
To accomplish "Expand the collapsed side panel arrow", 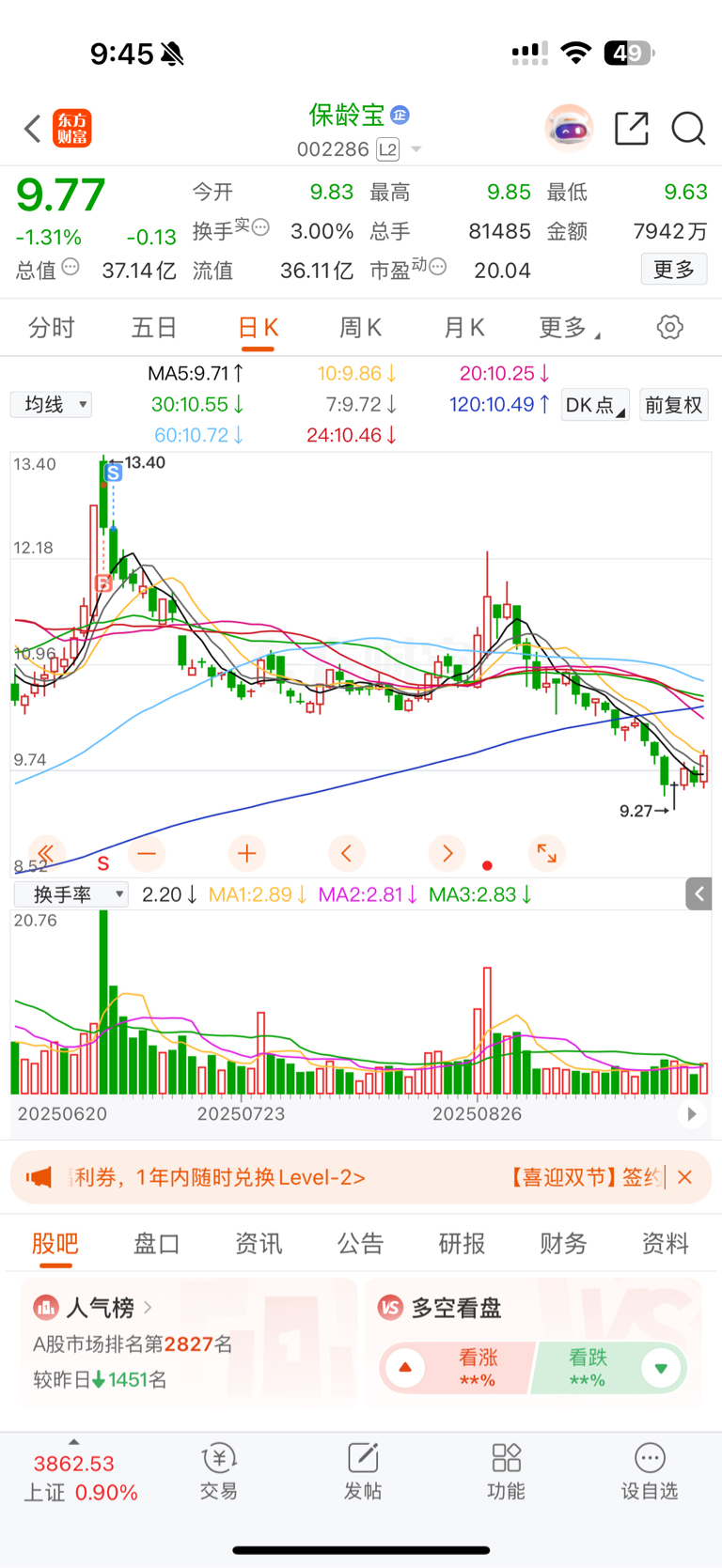I will coord(698,894).
